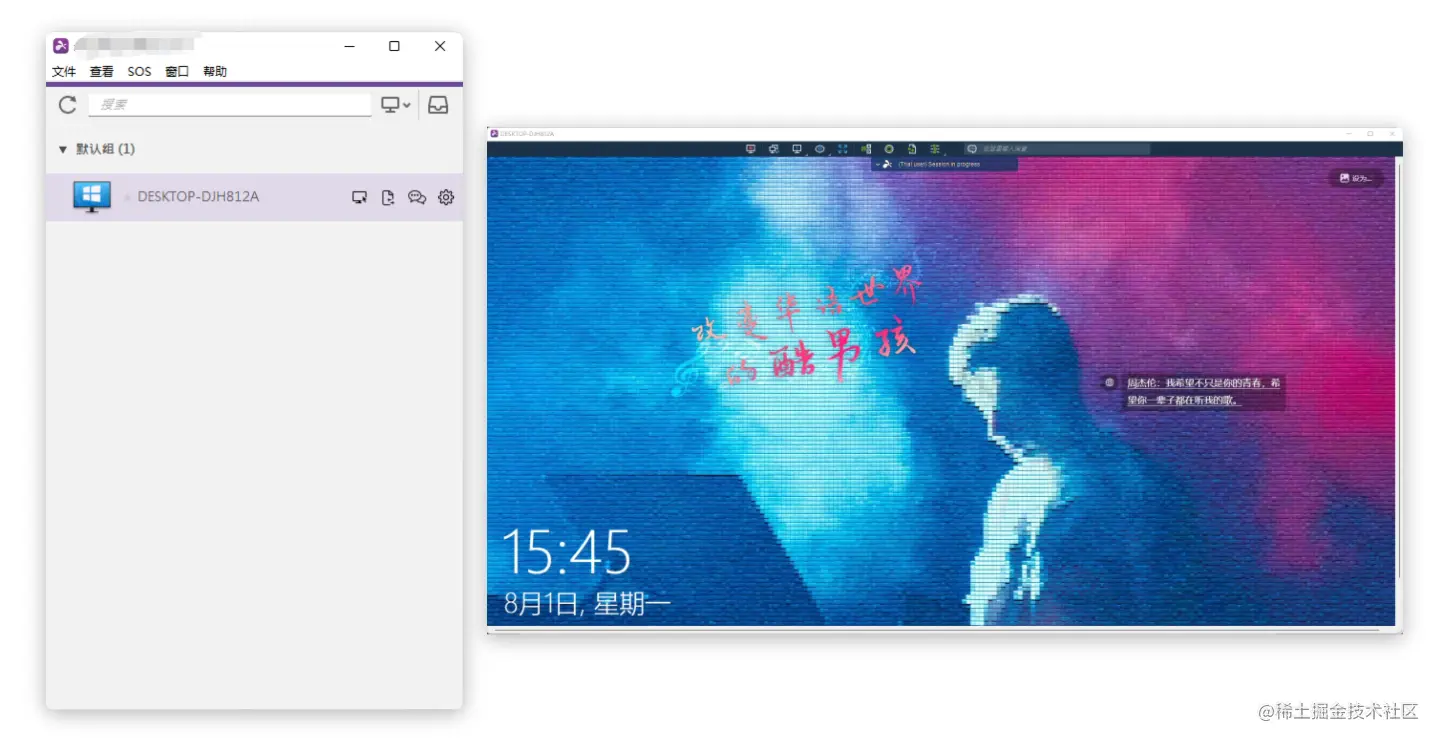Open the computer filter dropdown beside search
Viewport: 1440px width, 743px height.
click(x=396, y=104)
